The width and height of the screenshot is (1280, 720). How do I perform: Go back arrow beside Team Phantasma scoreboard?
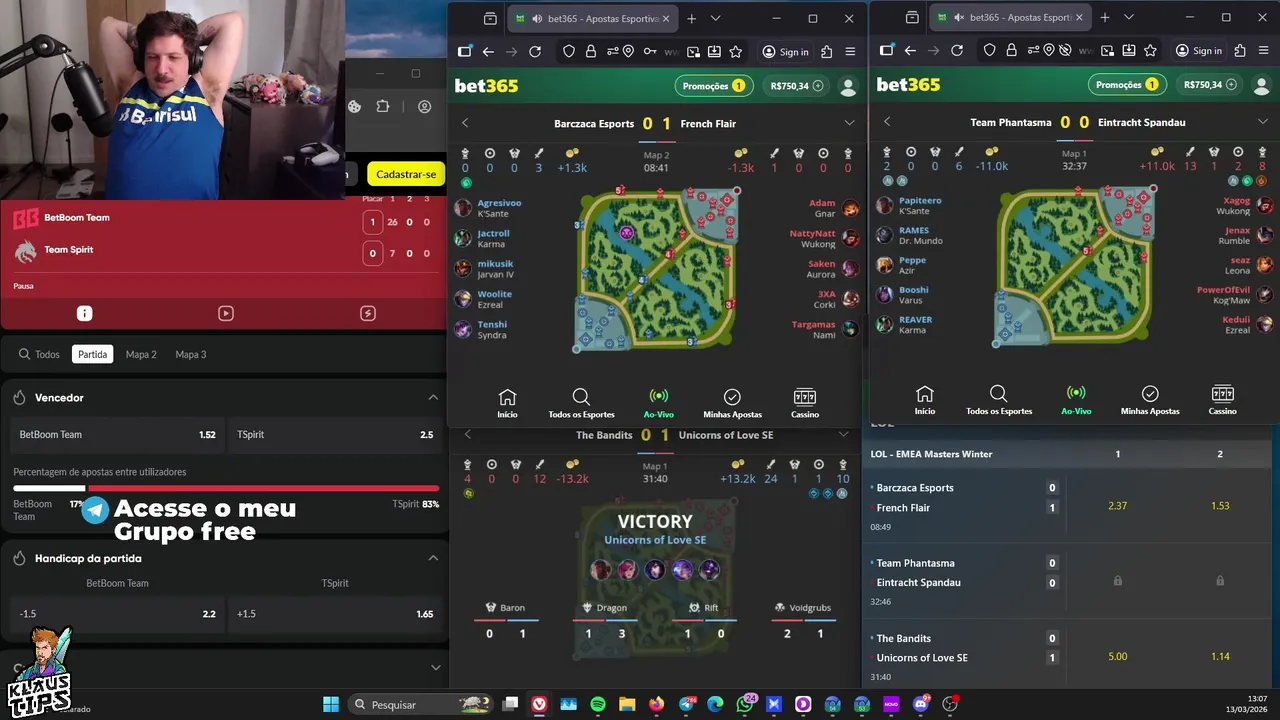pos(887,122)
